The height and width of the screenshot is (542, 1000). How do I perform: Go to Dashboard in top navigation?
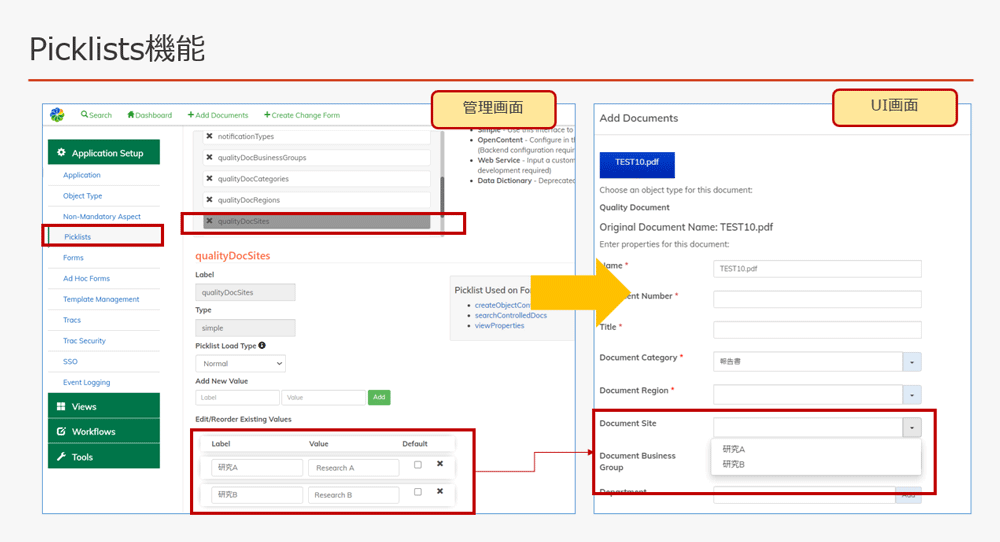150,115
